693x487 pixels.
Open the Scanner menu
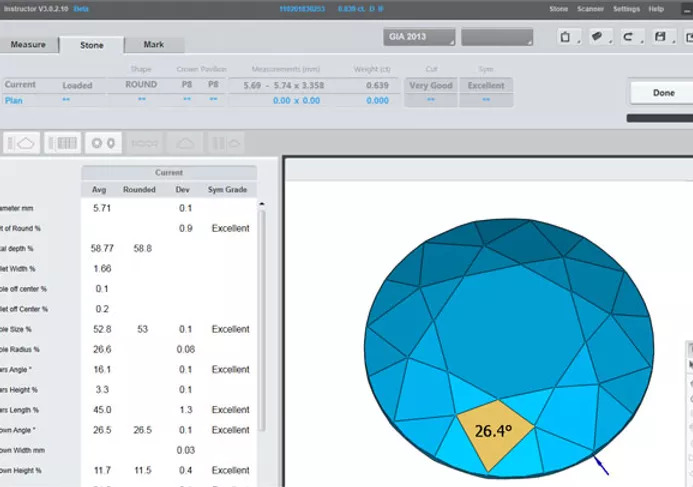tap(590, 9)
